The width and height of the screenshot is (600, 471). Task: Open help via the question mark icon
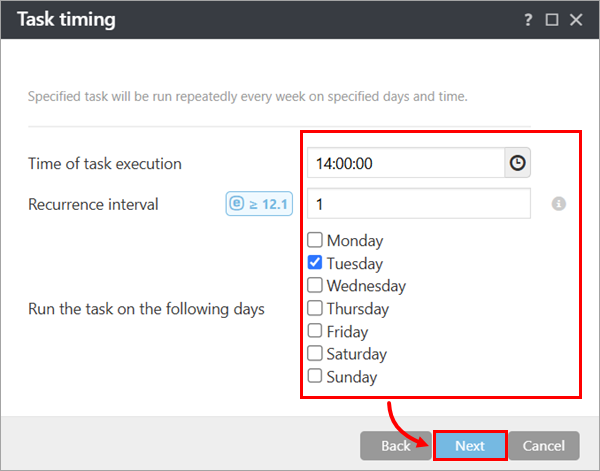528,20
